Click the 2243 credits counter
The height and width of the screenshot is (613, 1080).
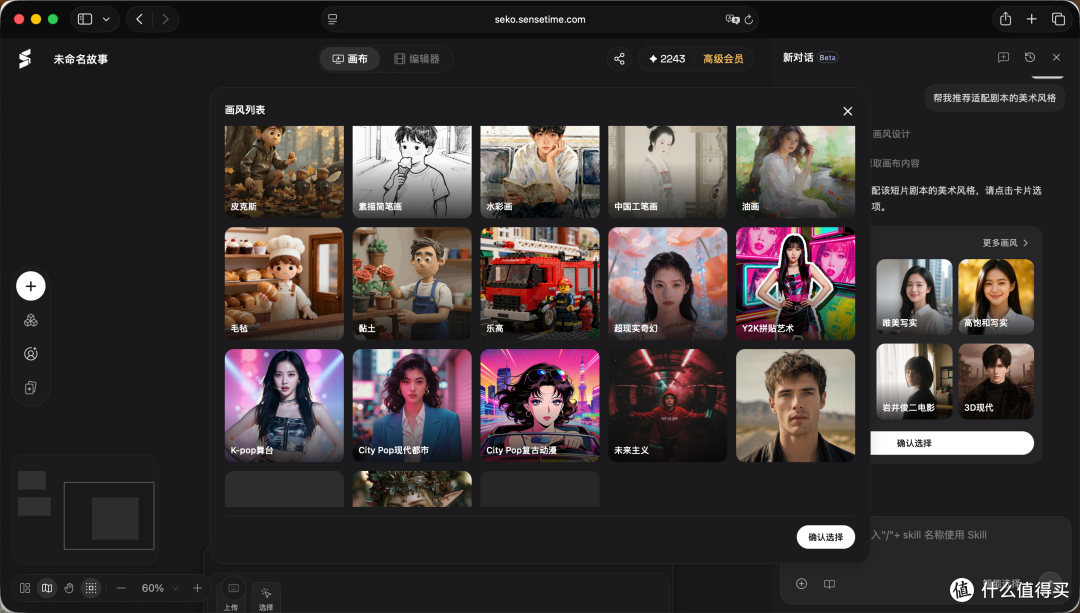pyautogui.click(x=667, y=59)
